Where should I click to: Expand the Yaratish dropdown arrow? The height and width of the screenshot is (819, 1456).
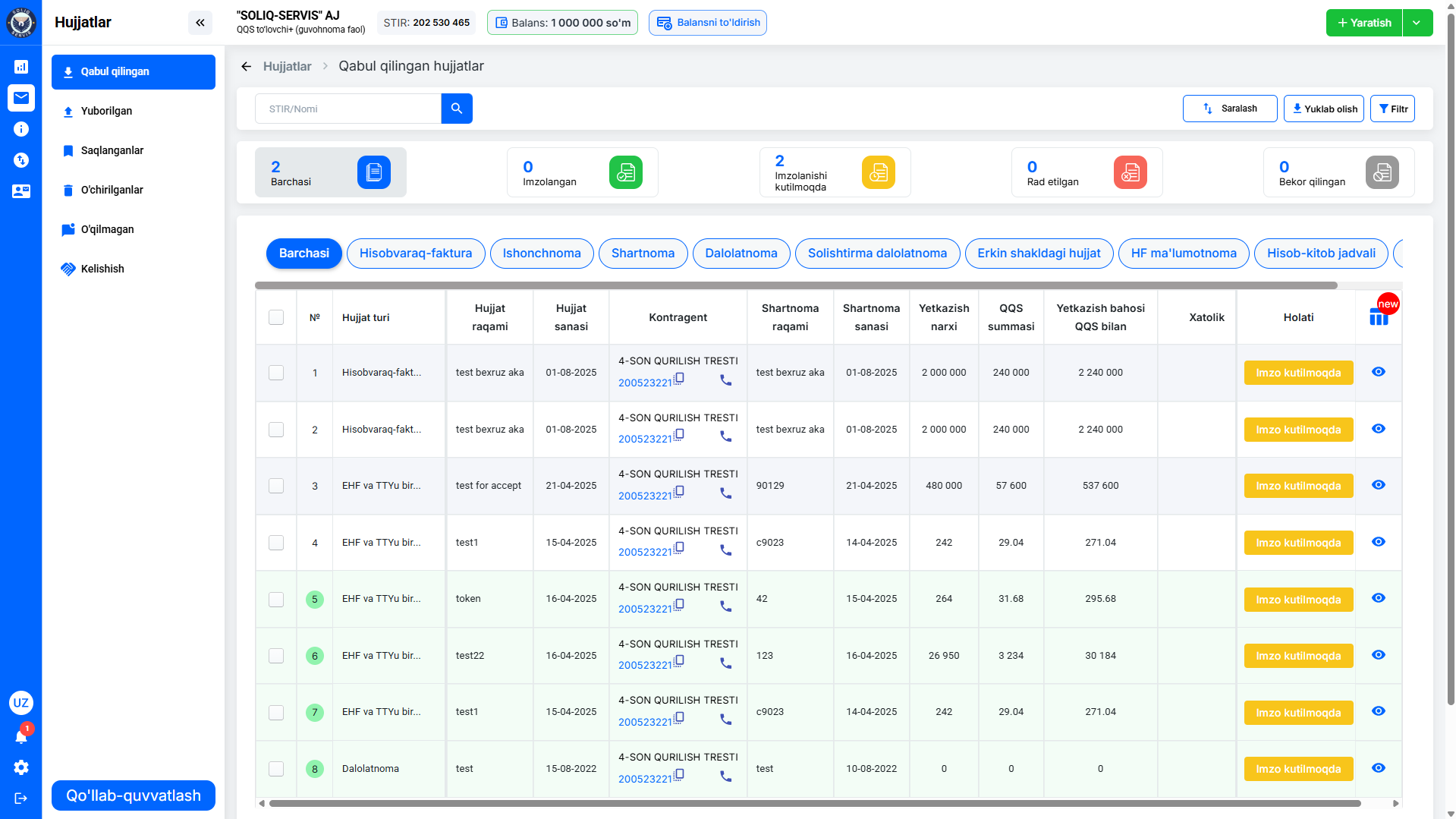pyautogui.click(x=1417, y=23)
